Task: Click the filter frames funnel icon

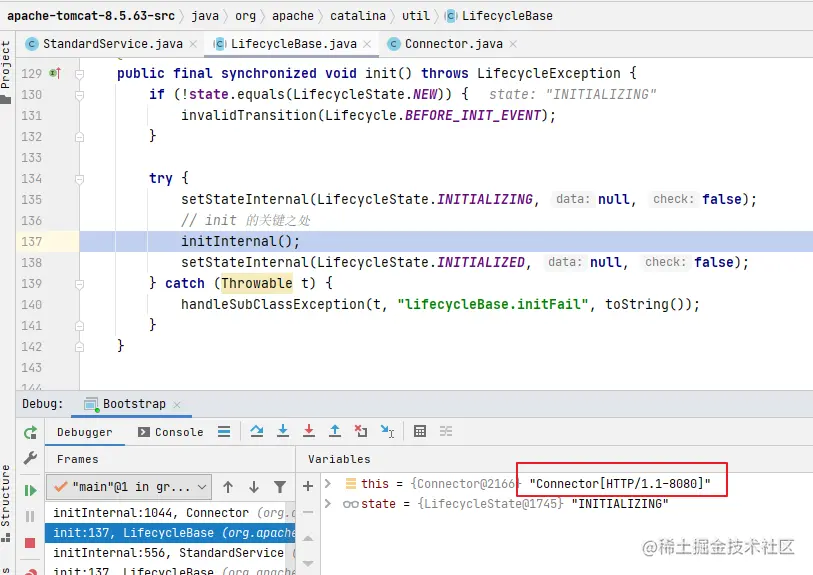Action: point(280,487)
